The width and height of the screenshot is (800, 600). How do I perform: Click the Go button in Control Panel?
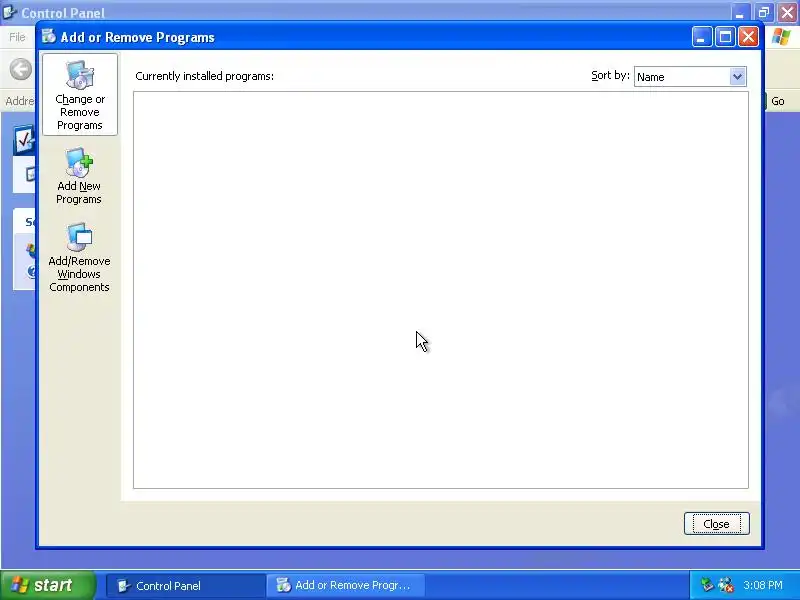(777, 101)
